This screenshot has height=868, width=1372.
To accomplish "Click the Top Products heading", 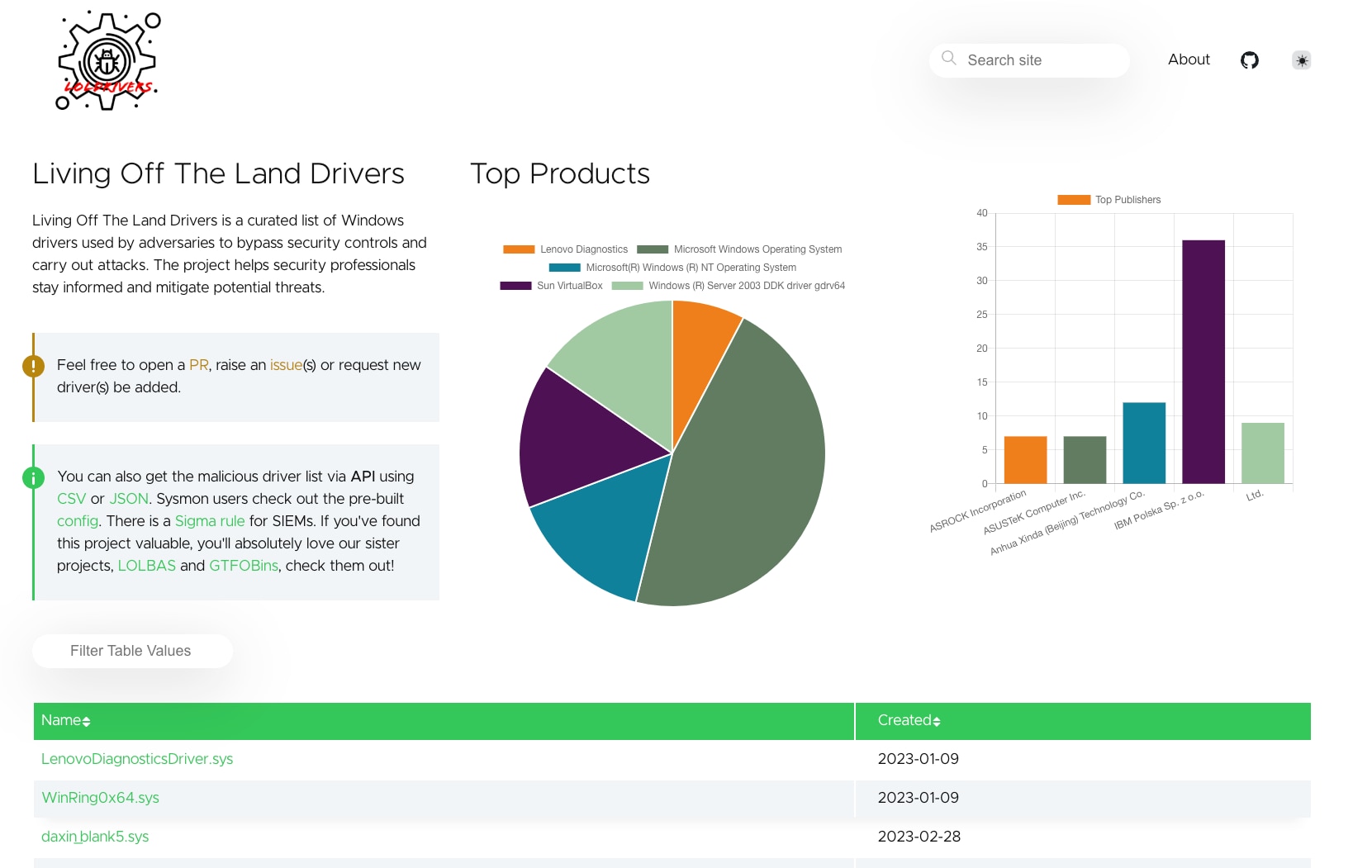I will (560, 173).
